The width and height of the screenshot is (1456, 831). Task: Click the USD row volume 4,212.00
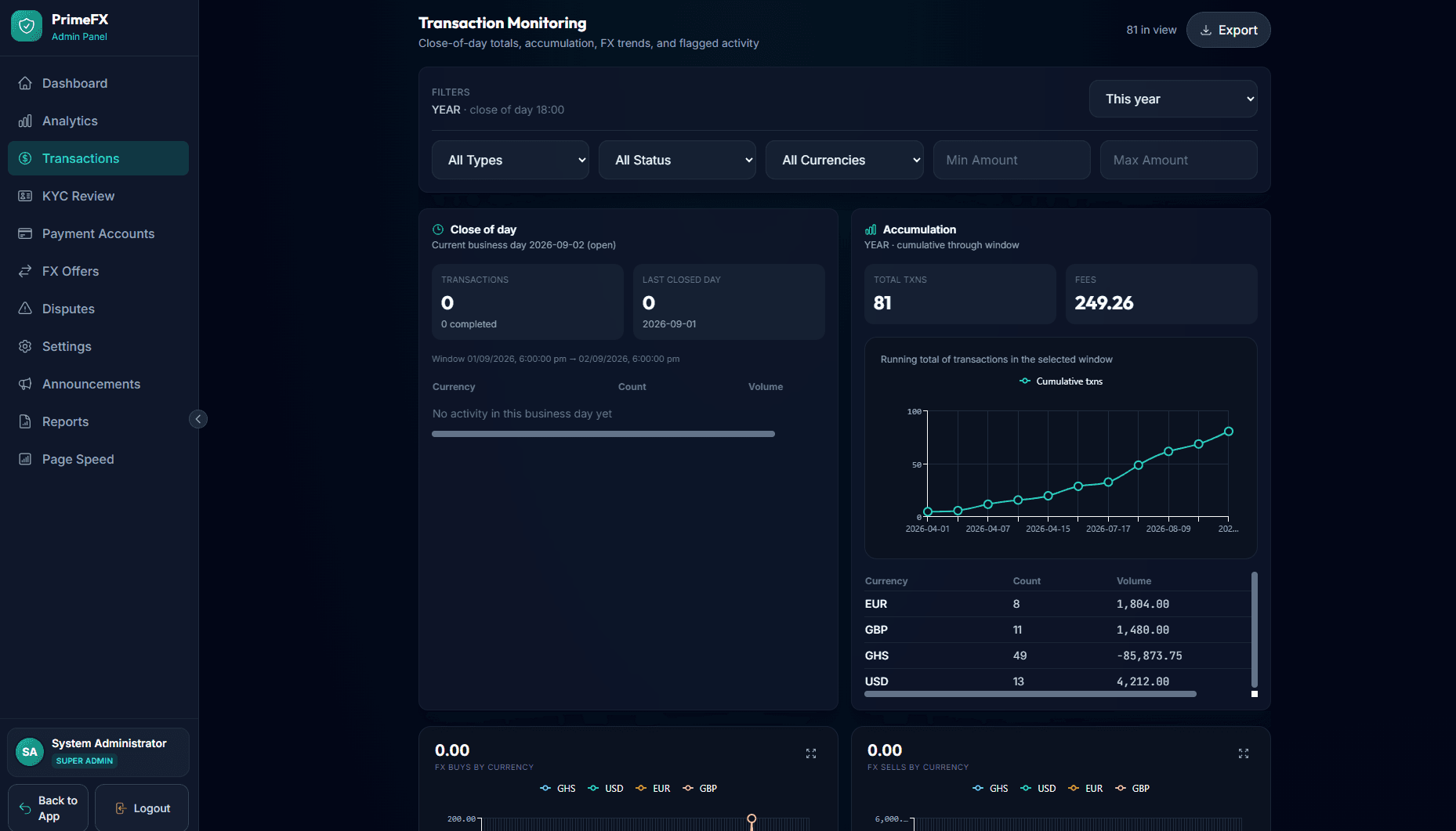click(1143, 681)
